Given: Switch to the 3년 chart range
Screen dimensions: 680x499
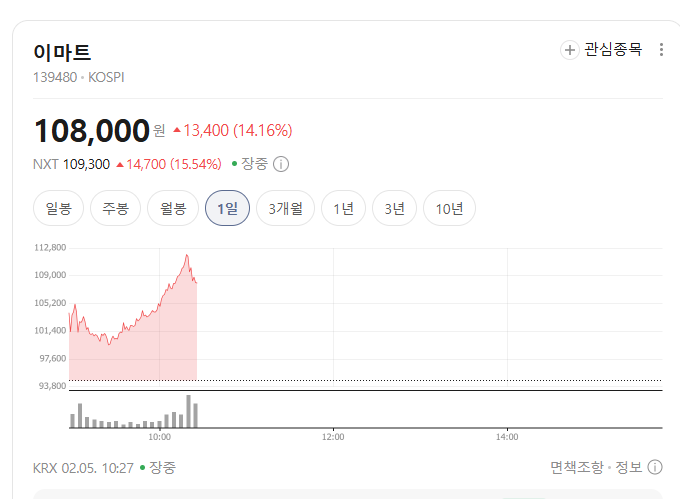Looking at the screenshot, I should tap(394, 209).
